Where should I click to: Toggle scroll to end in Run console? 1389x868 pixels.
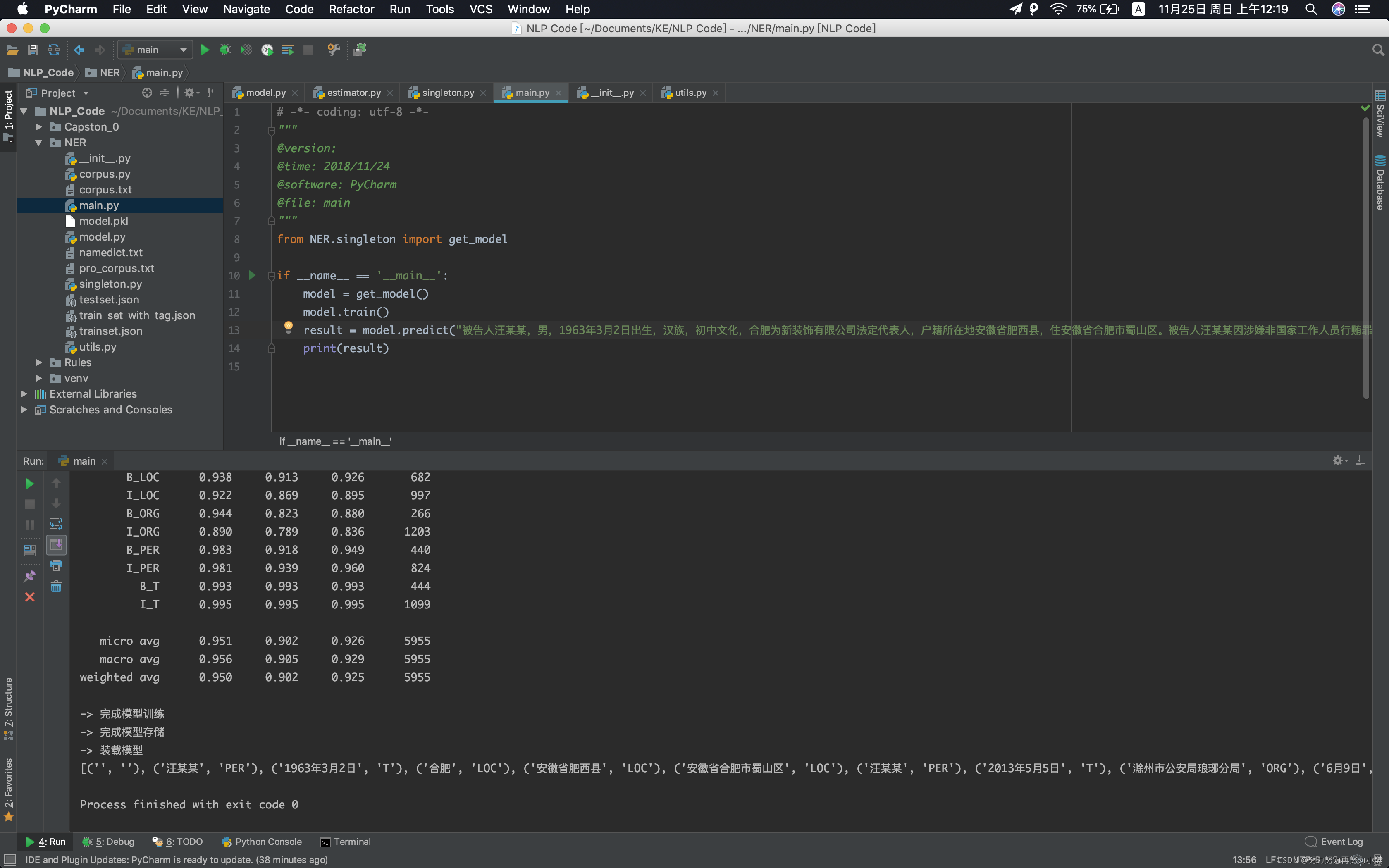[56, 545]
